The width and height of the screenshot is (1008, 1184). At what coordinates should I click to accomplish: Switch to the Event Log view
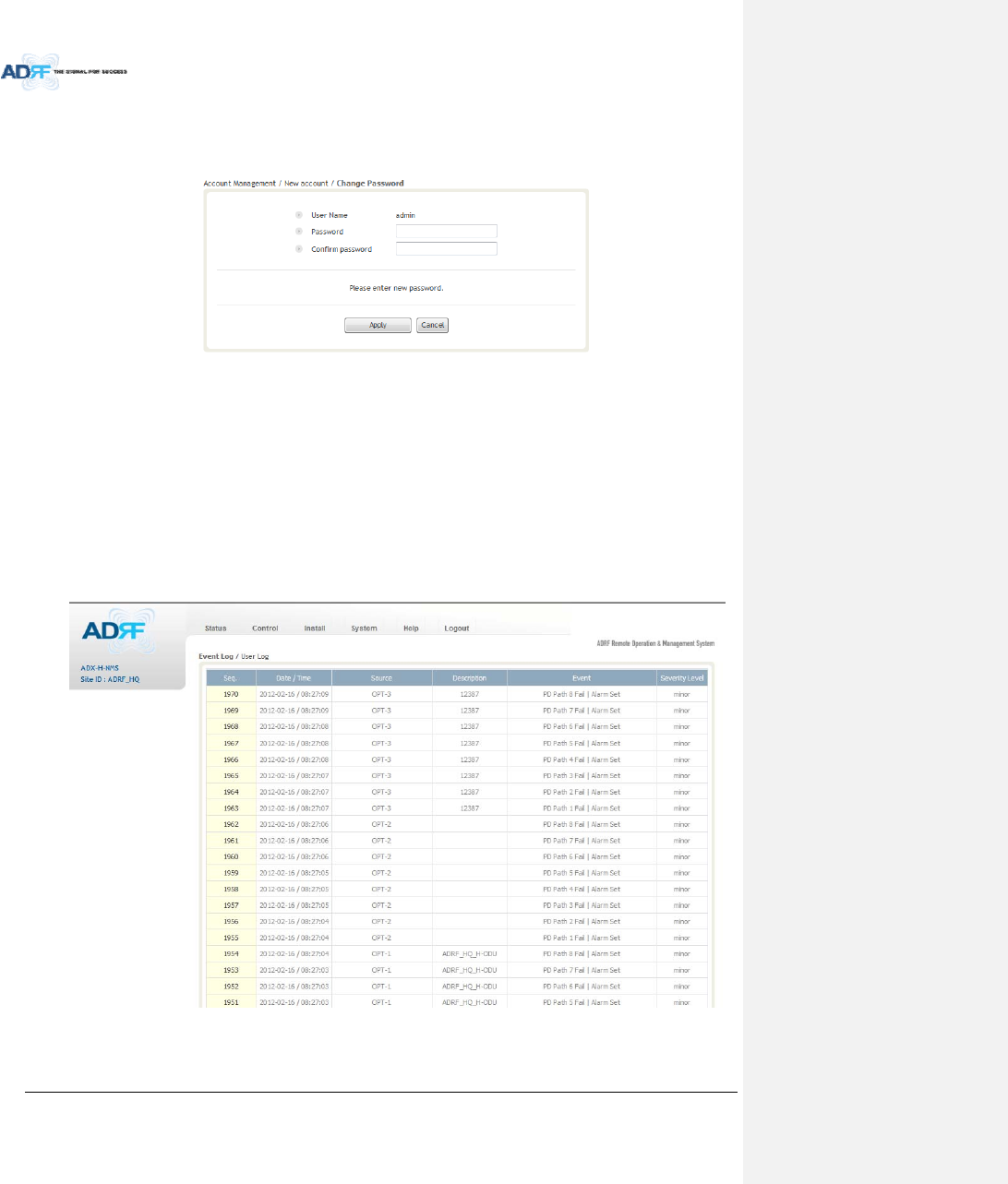coord(216,656)
